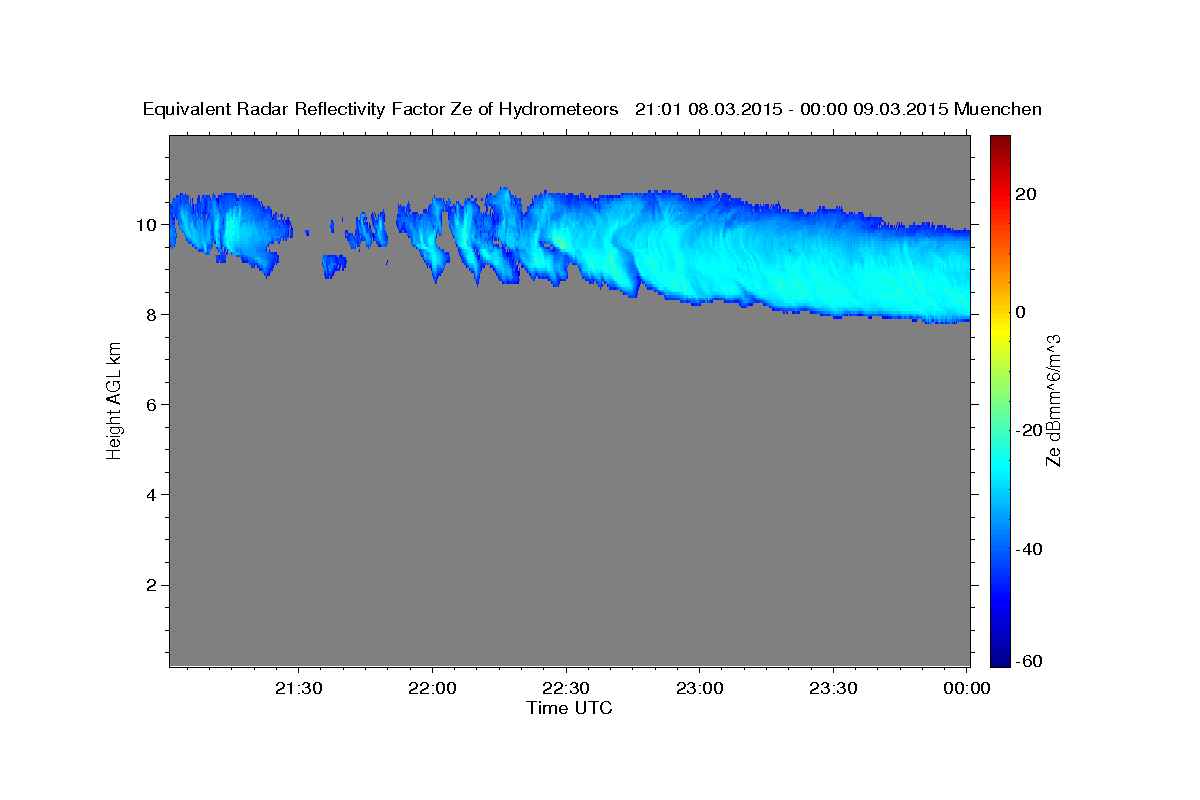The image size is (1200, 800).
Task: Click the 23:30 time tick label
Action: point(834,688)
